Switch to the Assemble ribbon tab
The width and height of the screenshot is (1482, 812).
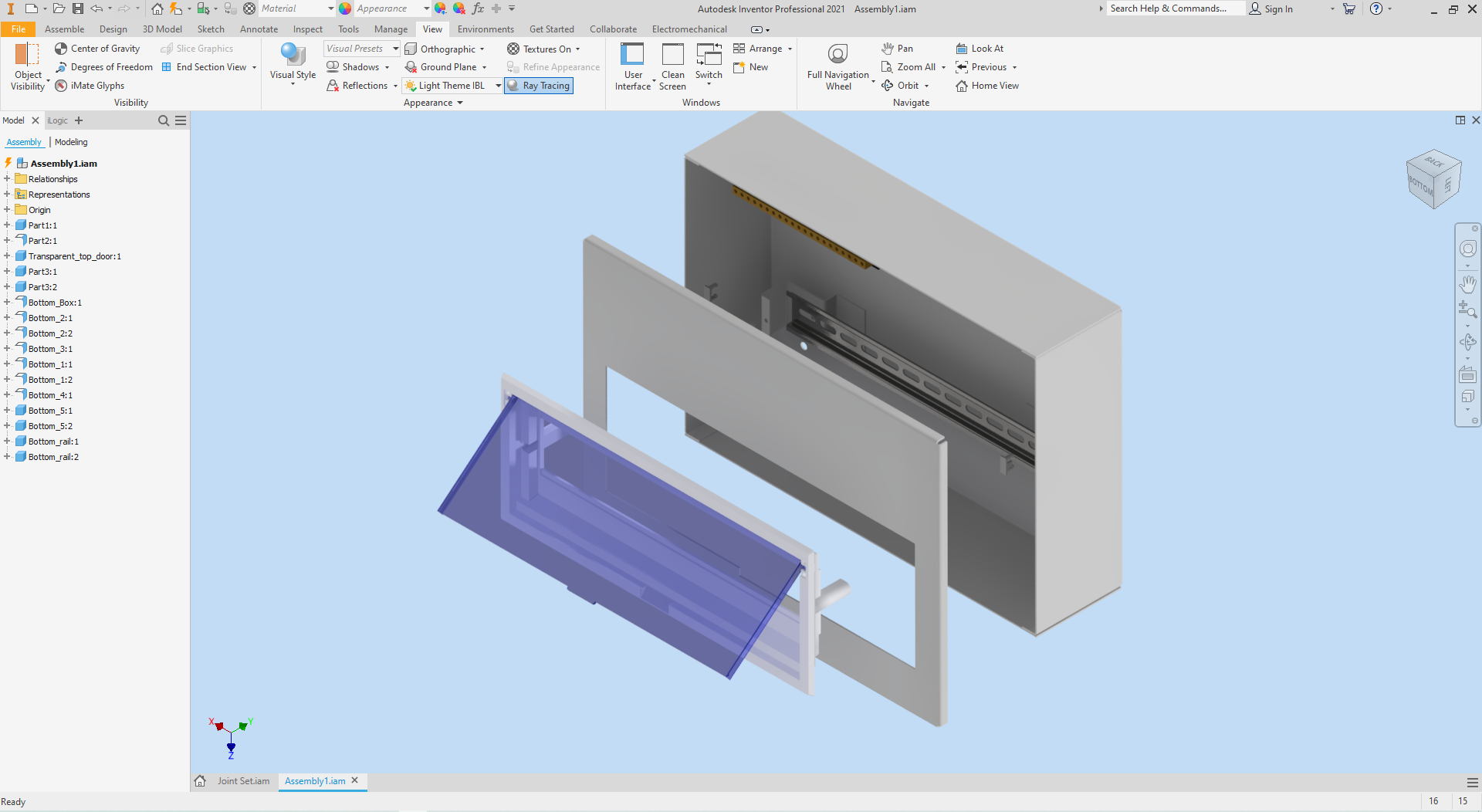[64, 29]
